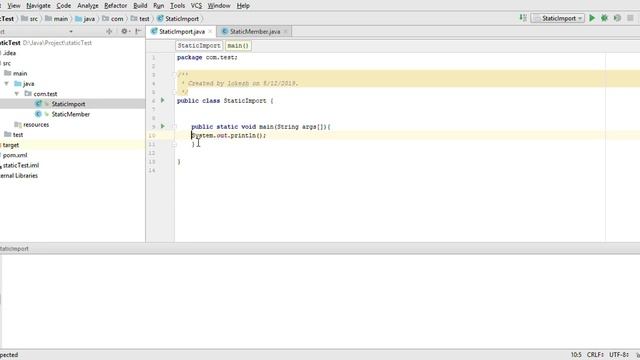The height and width of the screenshot is (360, 640).
Task: Select StaticImport class in project tree
Action: 68,104
